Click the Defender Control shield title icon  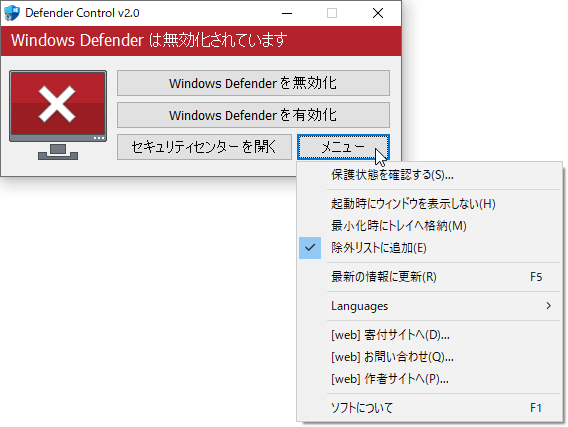coord(12,13)
